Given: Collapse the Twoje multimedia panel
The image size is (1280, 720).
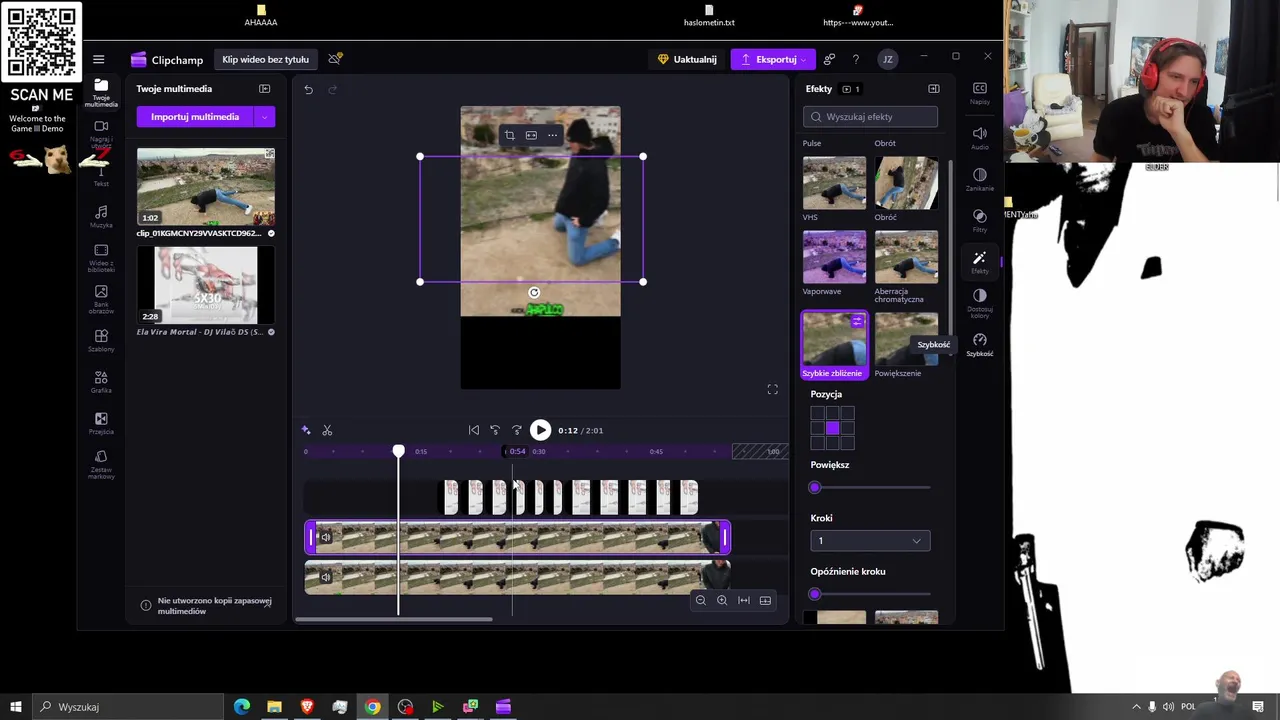Looking at the screenshot, I should pyautogui.click(x=264, y=89).
